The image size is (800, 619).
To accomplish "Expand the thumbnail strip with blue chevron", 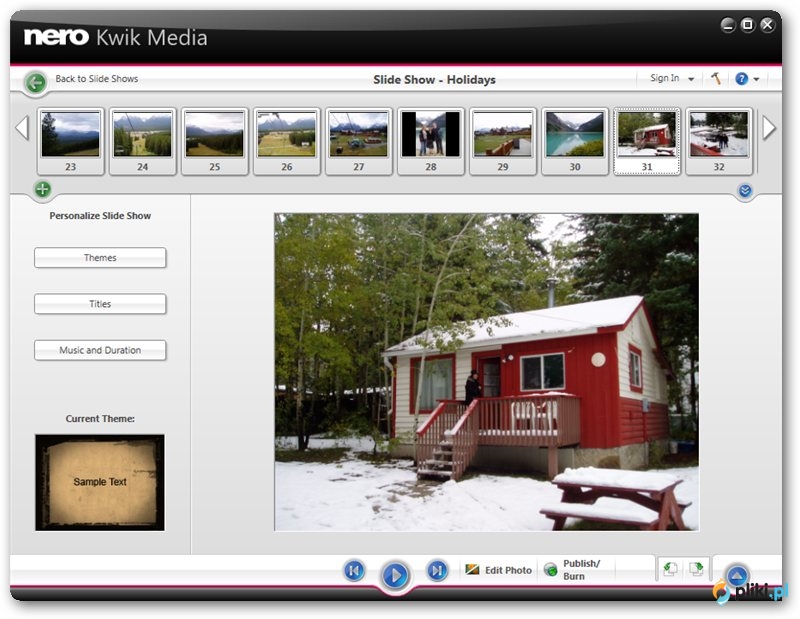I will 745,191.
